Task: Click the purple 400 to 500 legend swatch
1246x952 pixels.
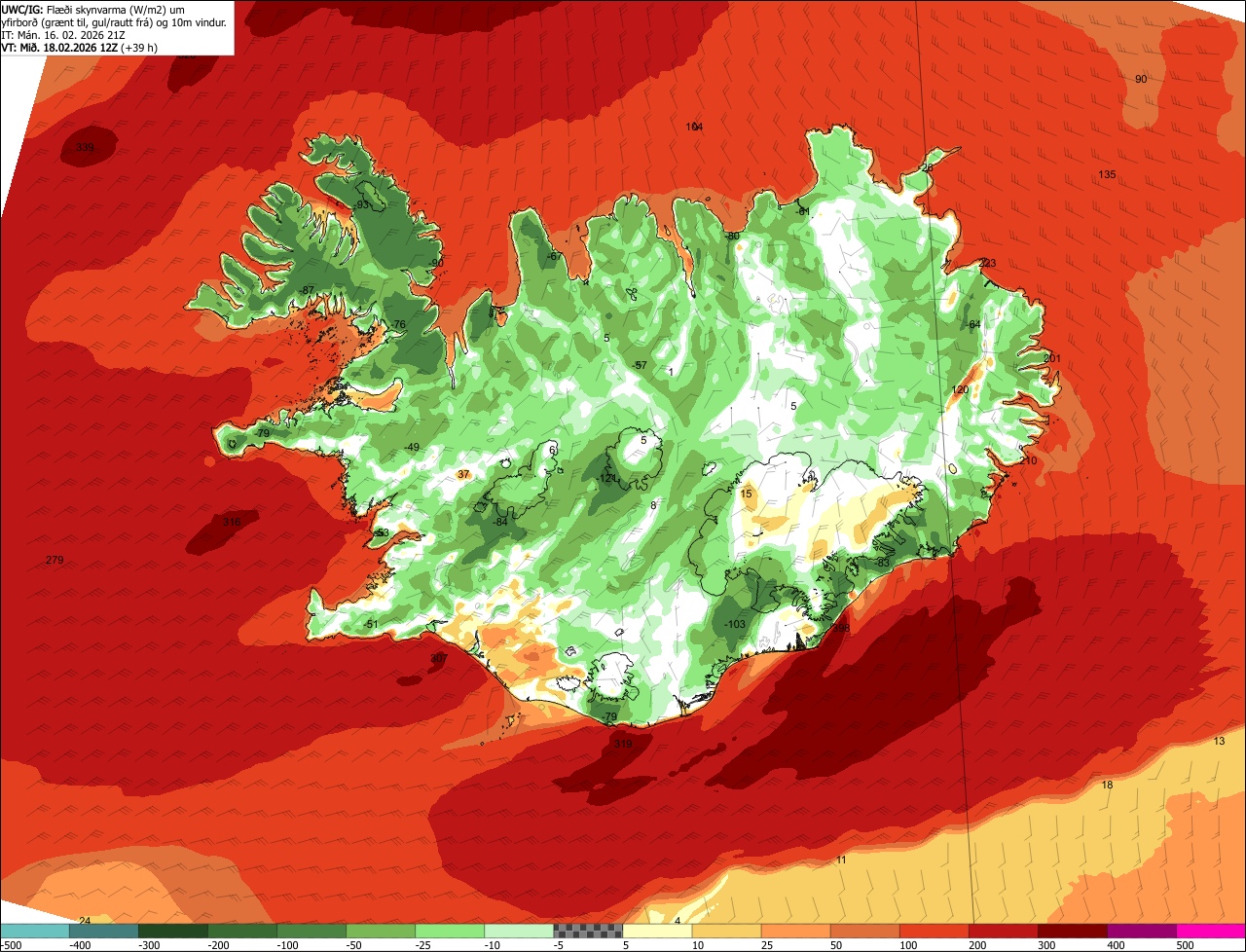Action: point(1142,931)
